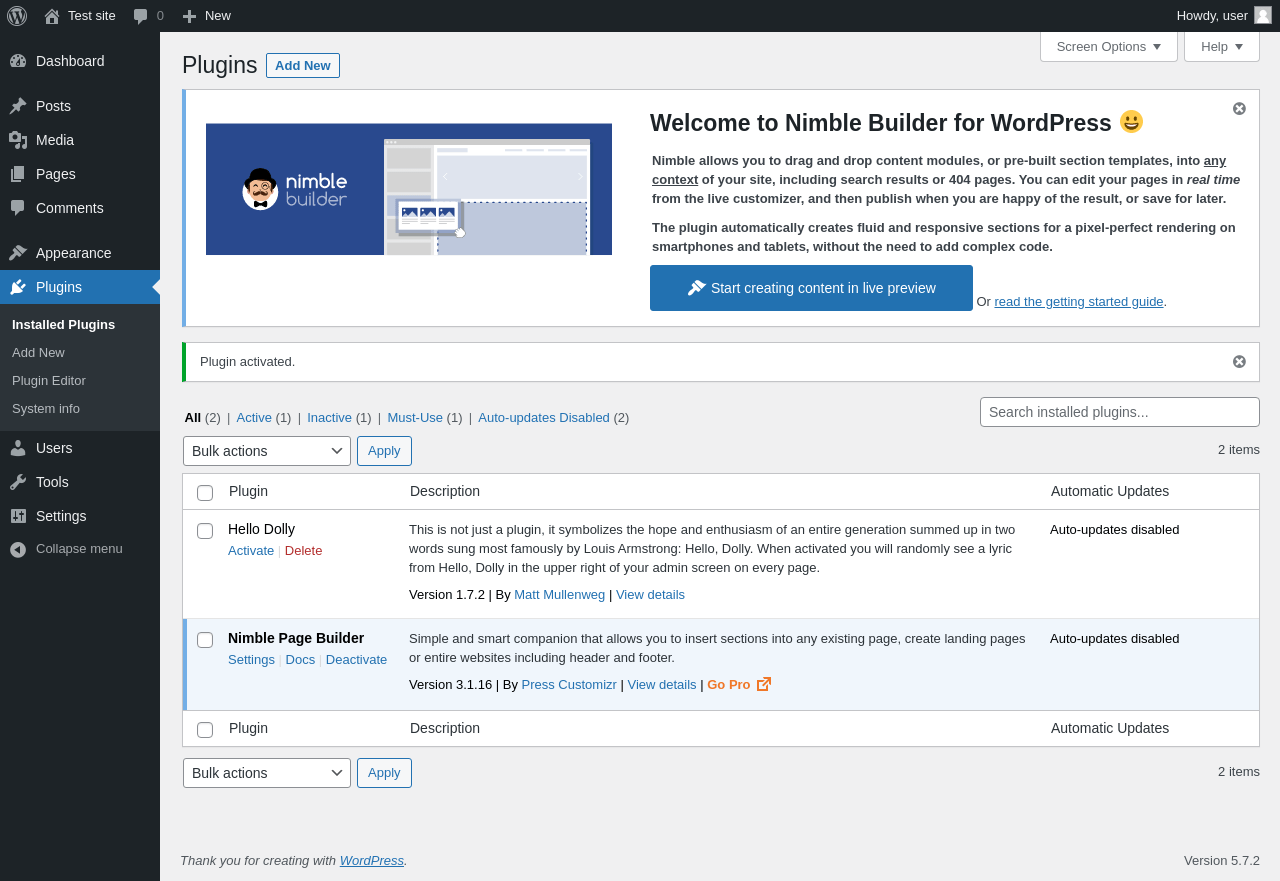The width and height of the screenshot is (1280, 881).
Task: Open the Matt Mullenweg author link
Action: click(560, 594)
